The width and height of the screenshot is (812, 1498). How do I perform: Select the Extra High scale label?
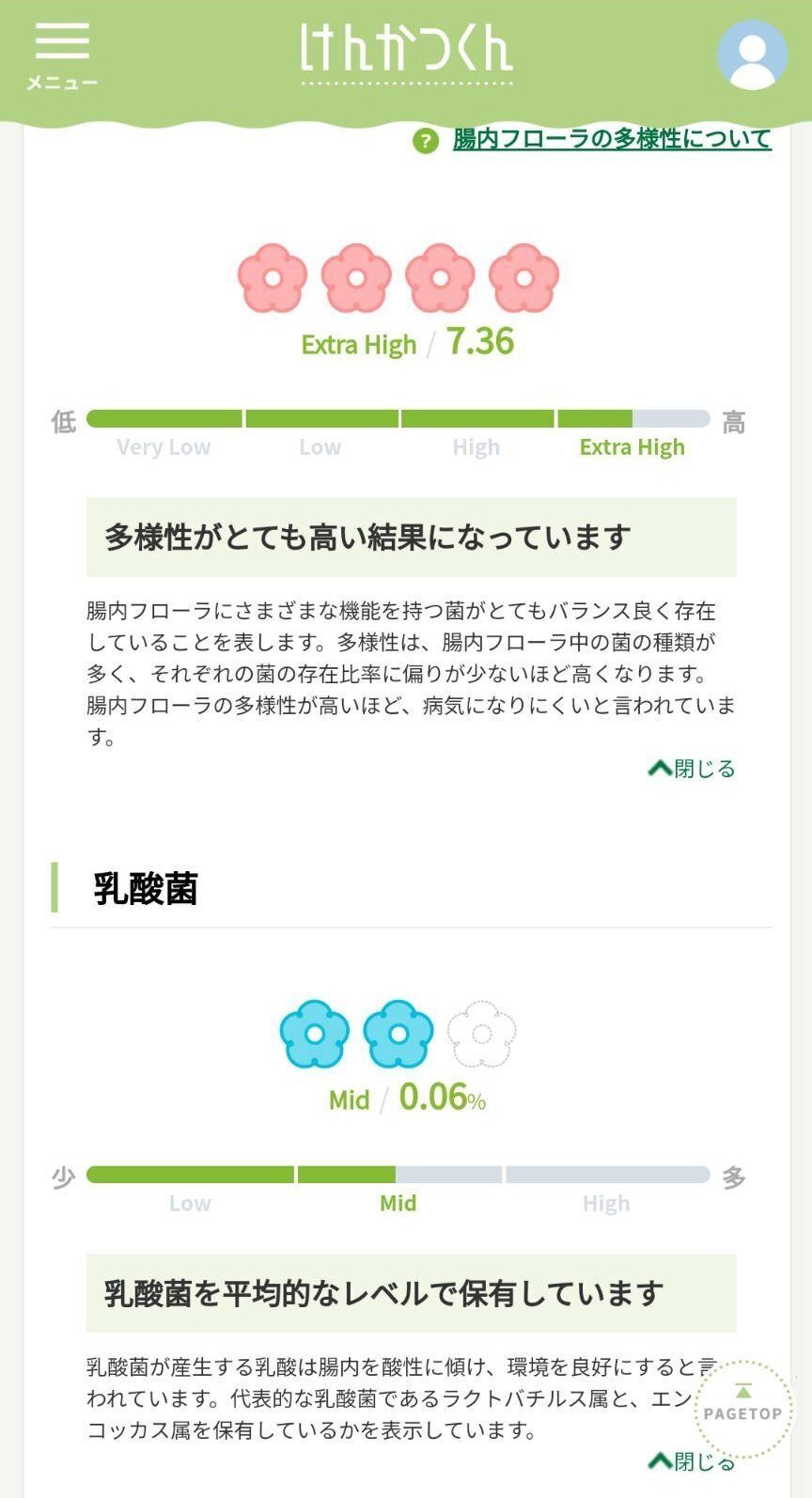click(x=632, y=447)
